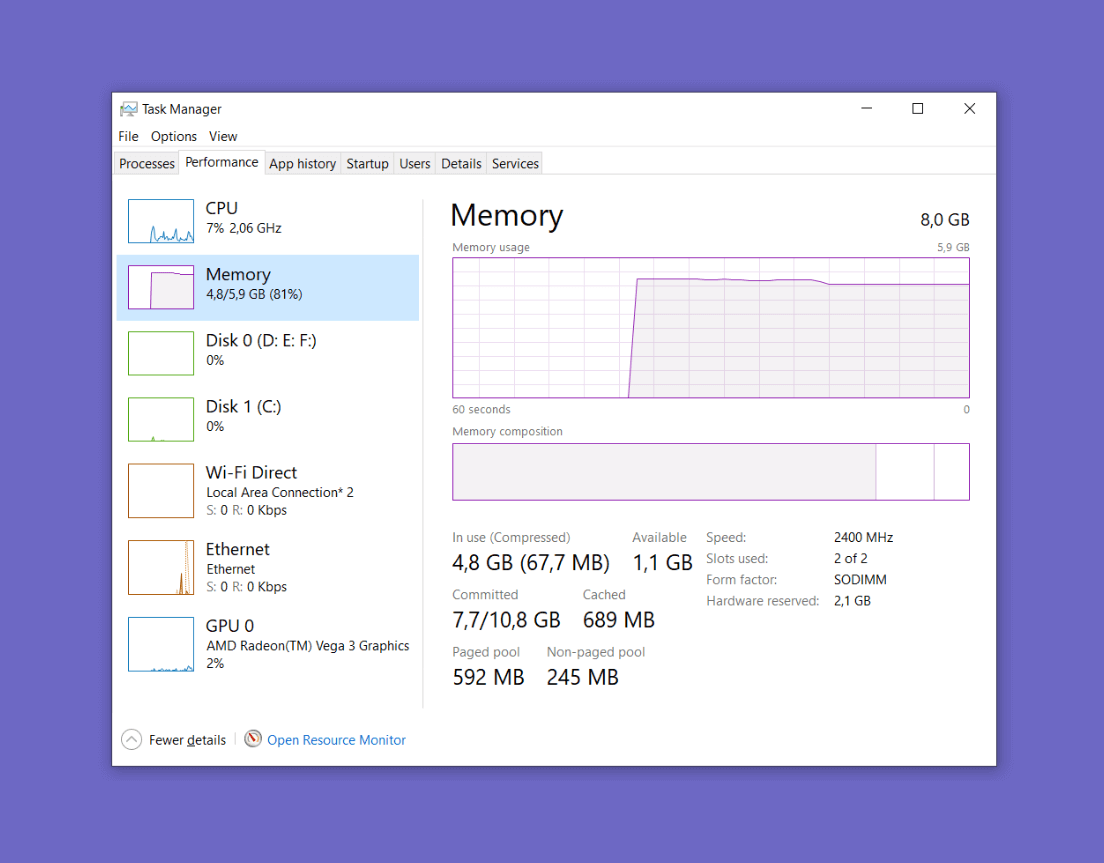Open the Services tab
Image resolution: width=1104 pixels, height=863 pixels.
pyautogui.click(x=515, y=163)
